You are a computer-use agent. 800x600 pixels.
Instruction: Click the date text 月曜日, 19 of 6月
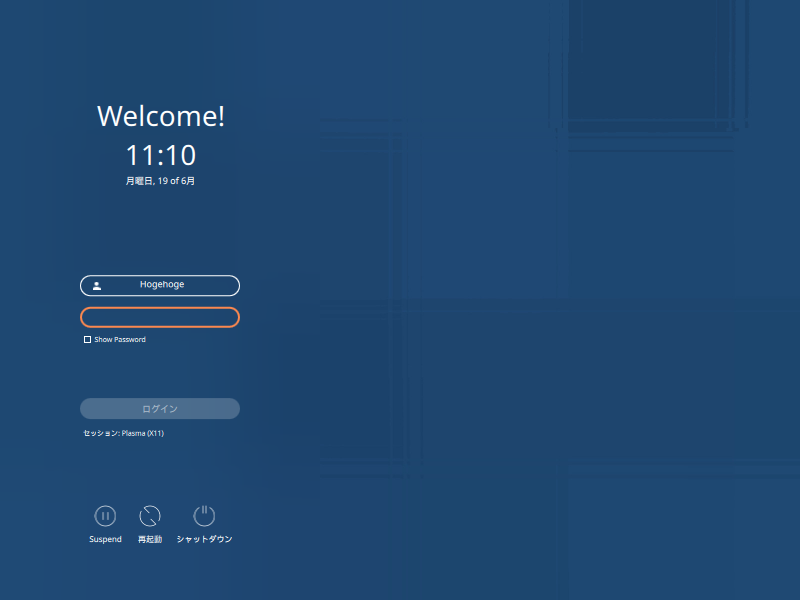tap(160, 181)
